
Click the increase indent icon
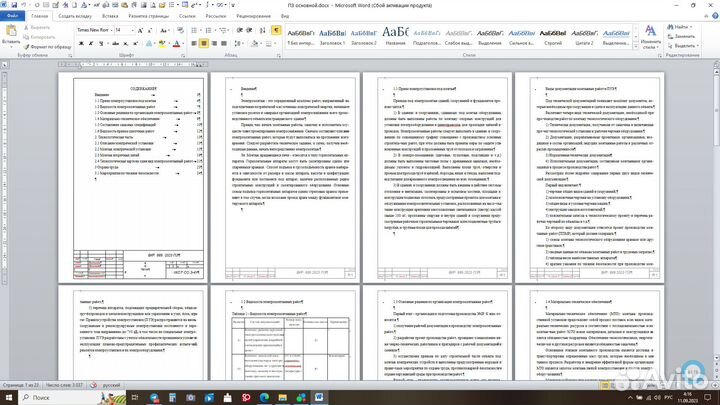pyautogui.click(x=249, y=30)
